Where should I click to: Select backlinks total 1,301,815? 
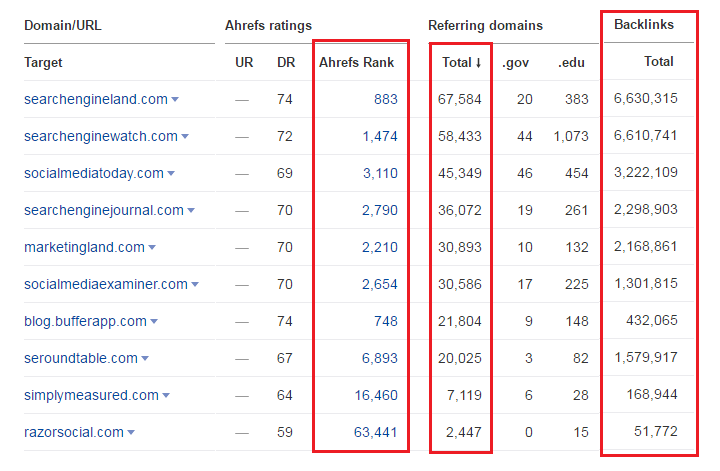click(x=646, y=283)
